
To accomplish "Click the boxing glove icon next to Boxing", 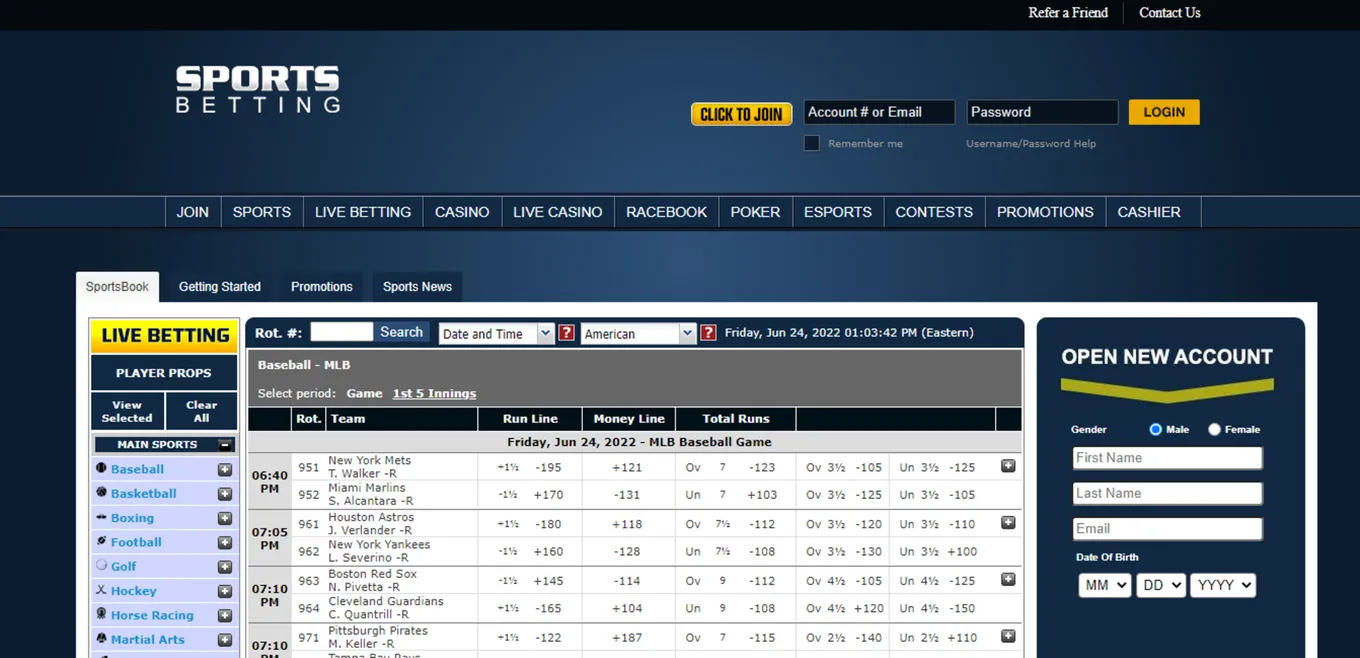I will (101, 517).
